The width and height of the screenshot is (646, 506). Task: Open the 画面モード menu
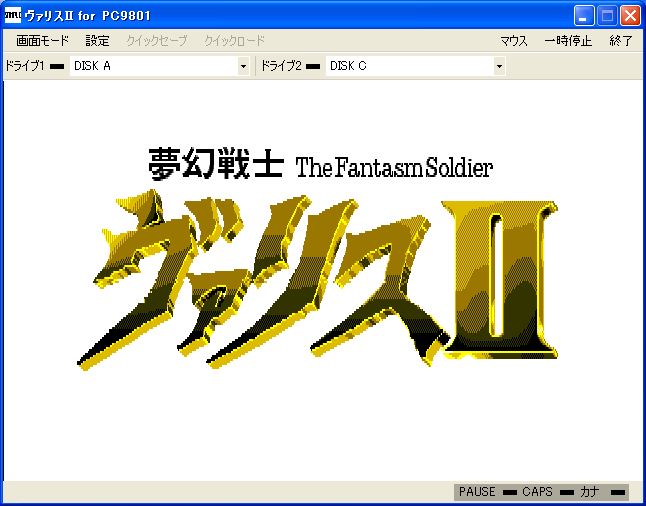[x=42, y=41]
